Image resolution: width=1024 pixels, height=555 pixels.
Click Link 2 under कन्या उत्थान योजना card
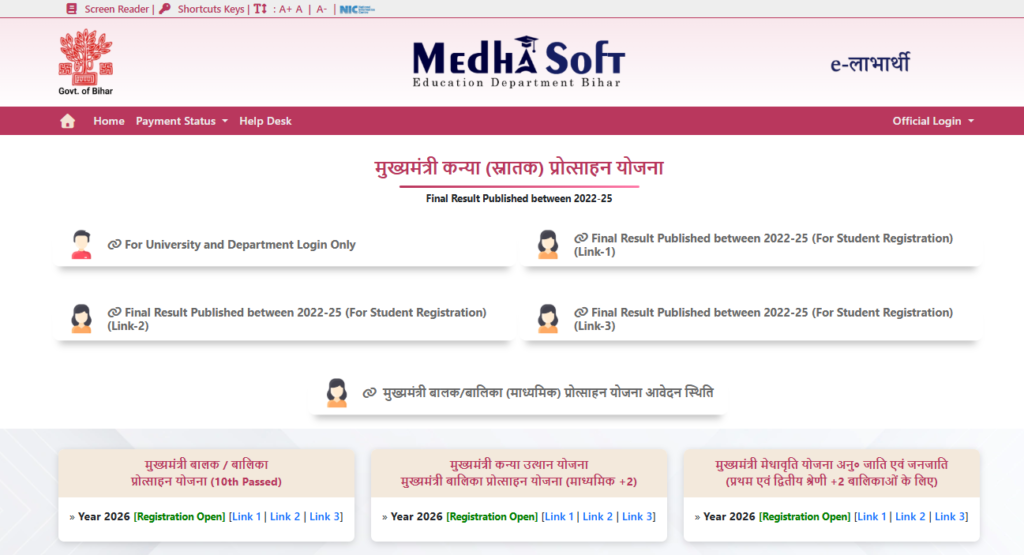pos(598,516)
